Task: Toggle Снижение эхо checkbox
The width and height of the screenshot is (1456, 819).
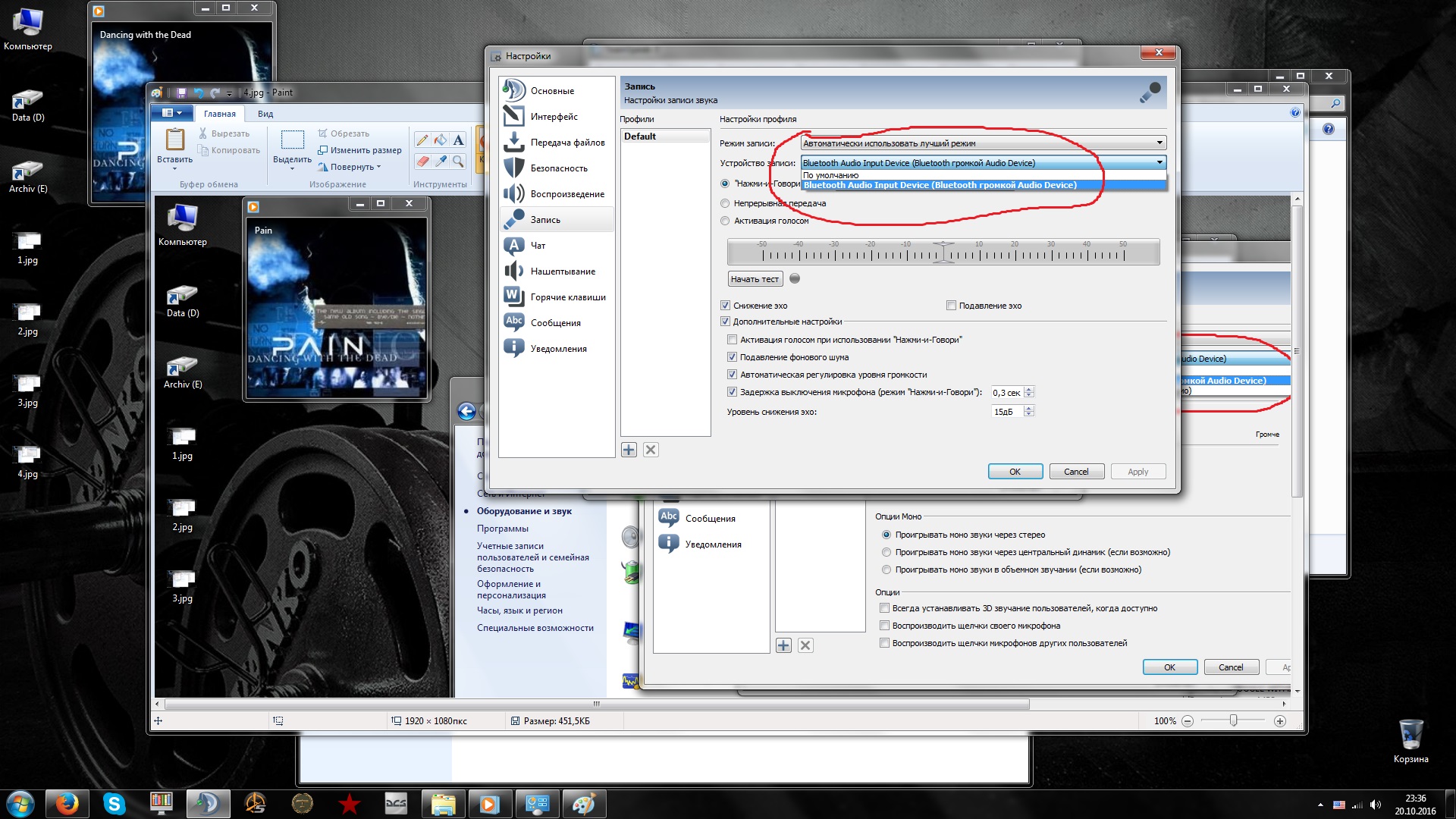Action: point(725,306)
